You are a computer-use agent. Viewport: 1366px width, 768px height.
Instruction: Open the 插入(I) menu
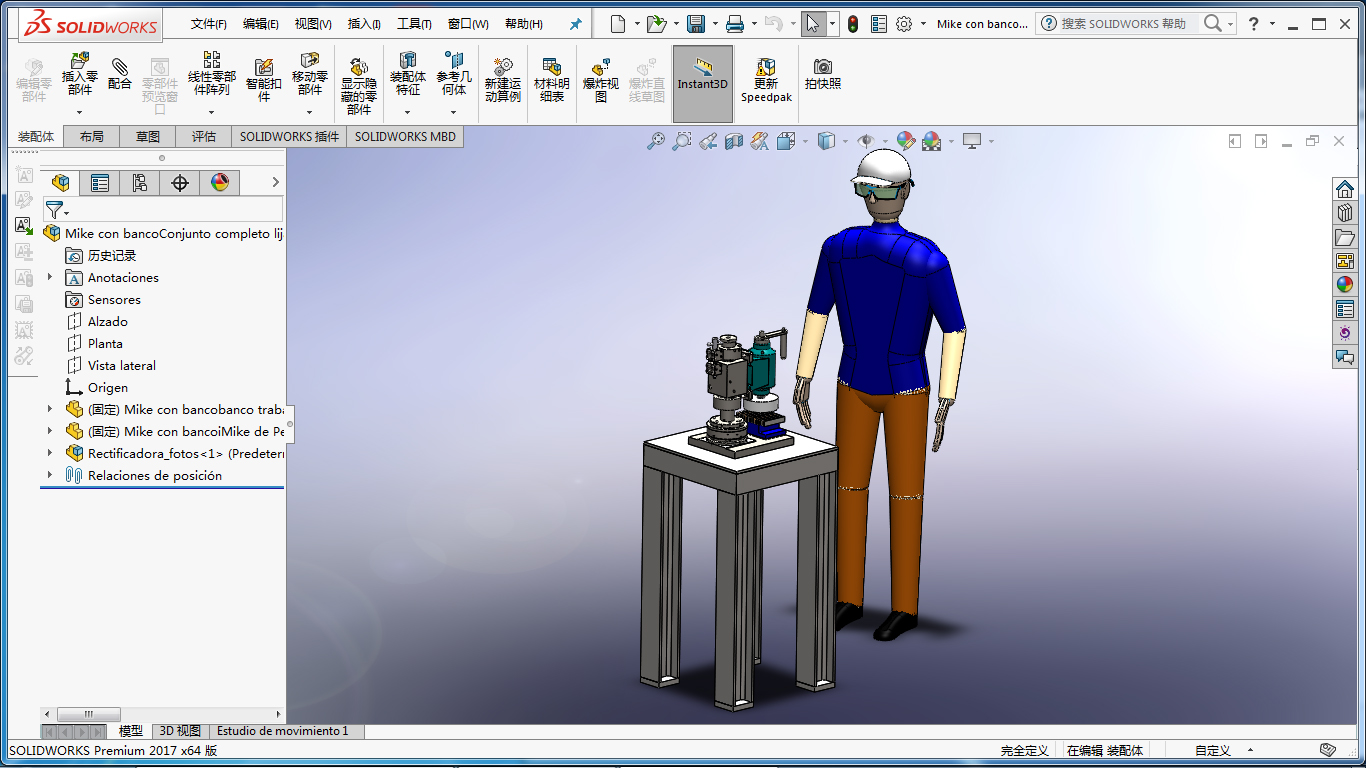(365, 24)
